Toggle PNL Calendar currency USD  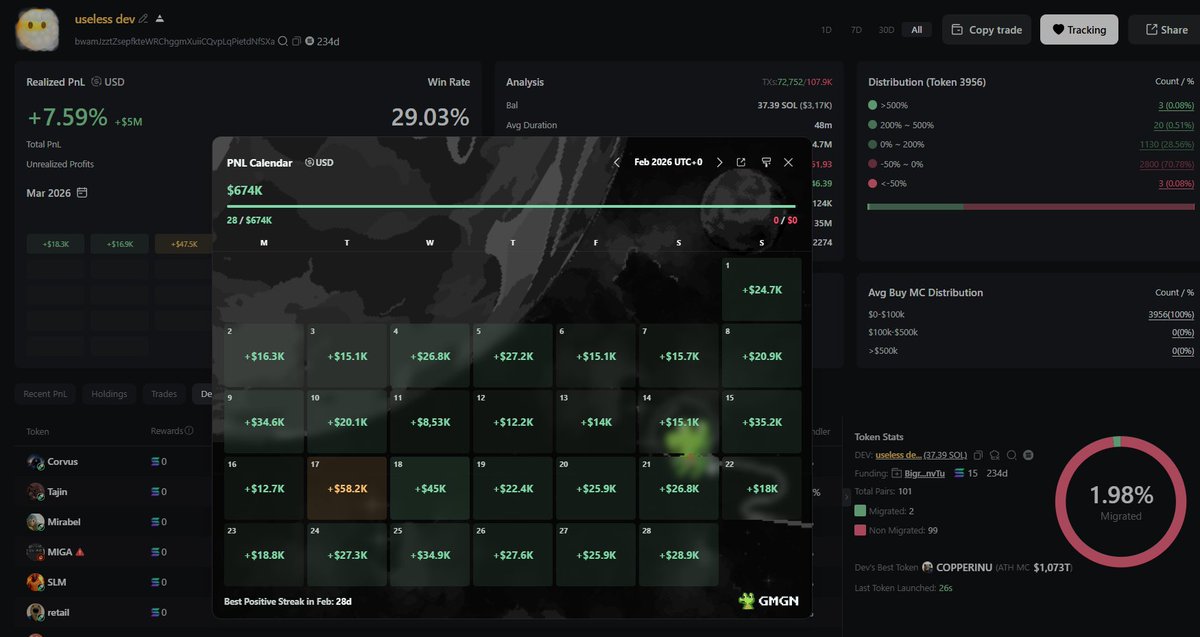tap(319, 162)
